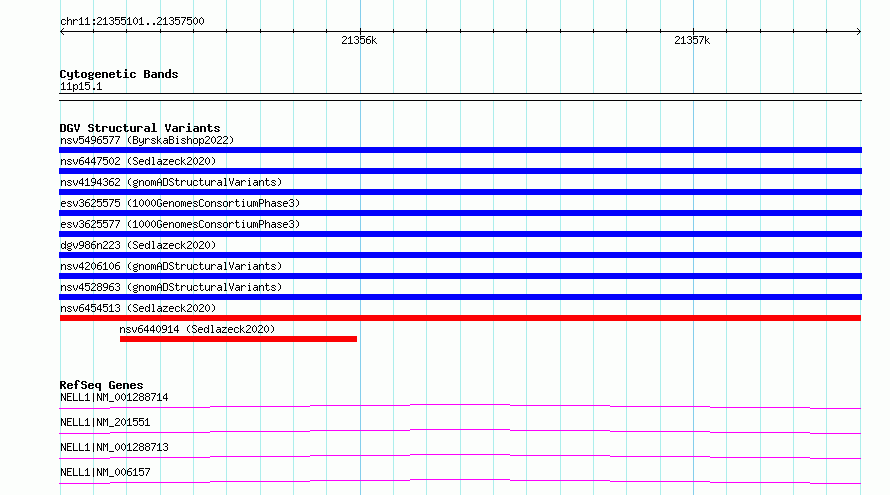Click the 11p15.1 band label
Image resolution: width=890 pixels, height=495 pixels.
point(81,86)
